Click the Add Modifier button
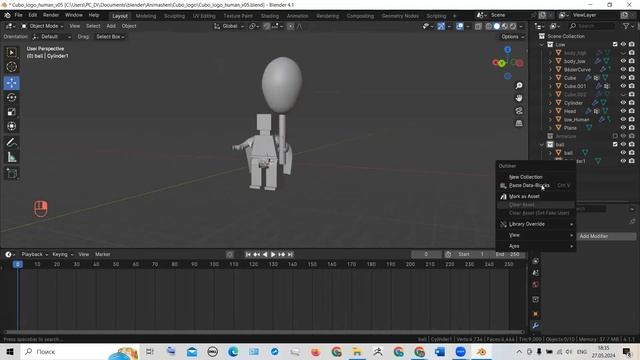Image resolution: width=640 pixels, height=360 pixels. coord(606,236)
